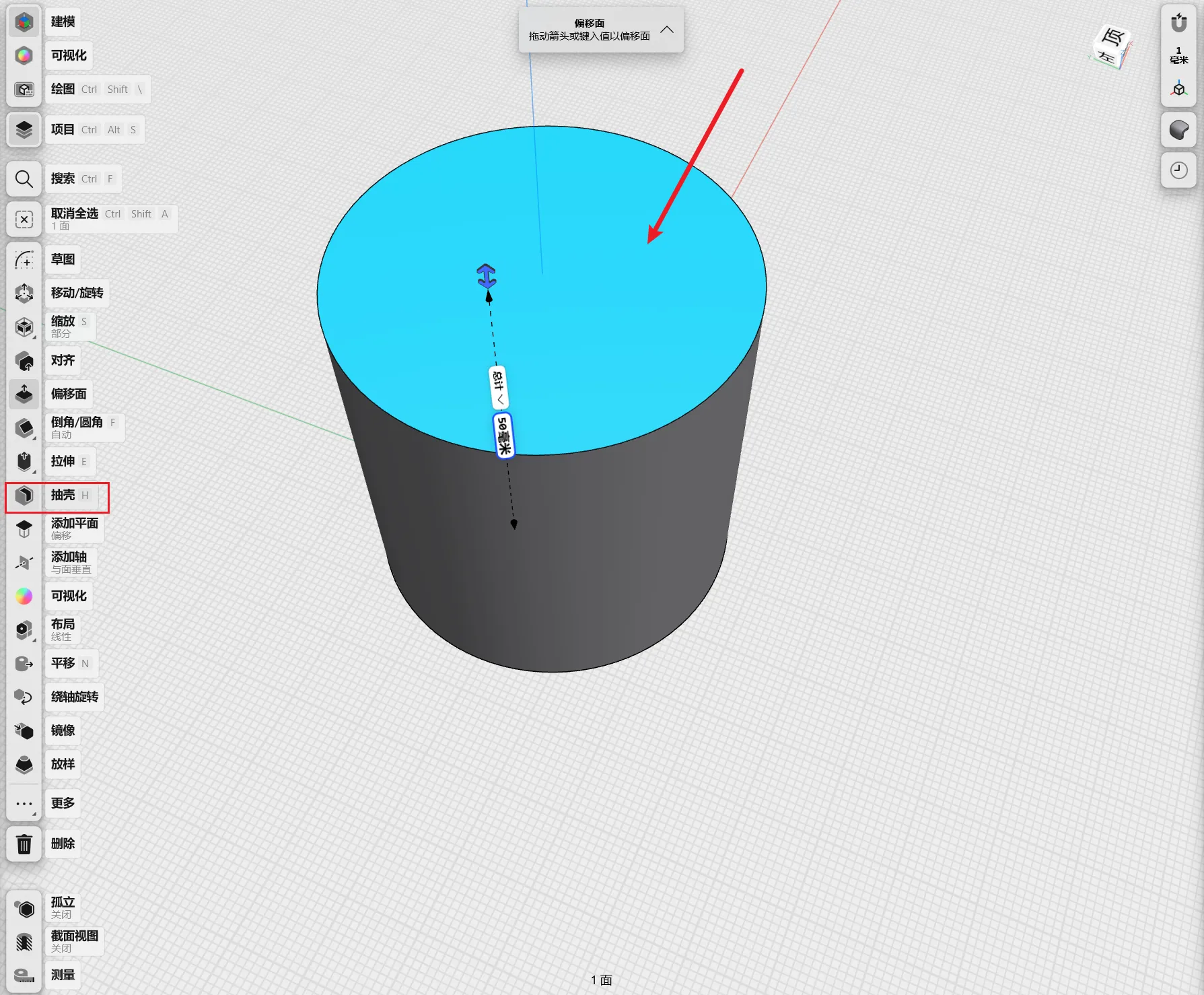Choose the 对齐 align tool

pyautogui.click(x=24, y=361)
